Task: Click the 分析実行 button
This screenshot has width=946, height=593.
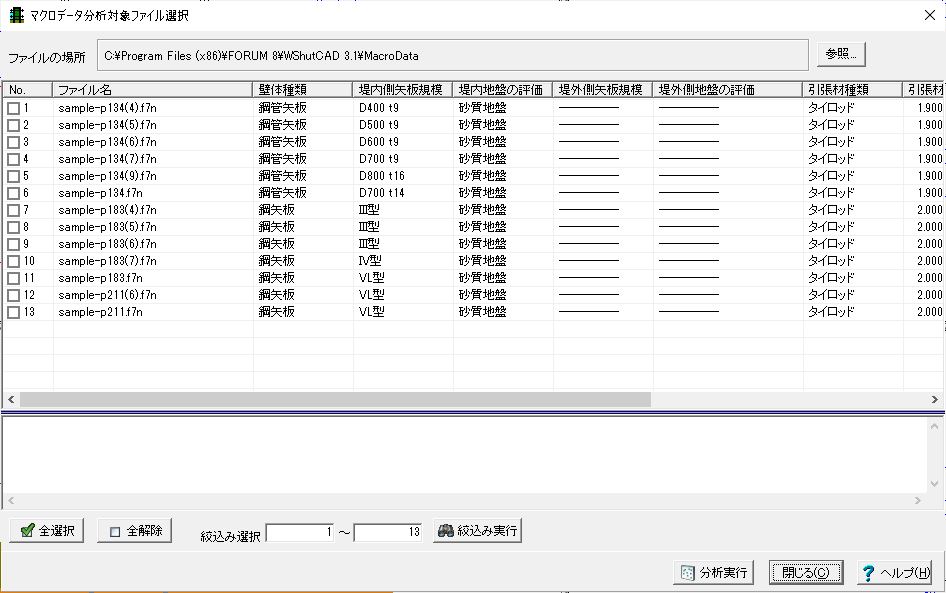Action: click(x=714, y=572)
